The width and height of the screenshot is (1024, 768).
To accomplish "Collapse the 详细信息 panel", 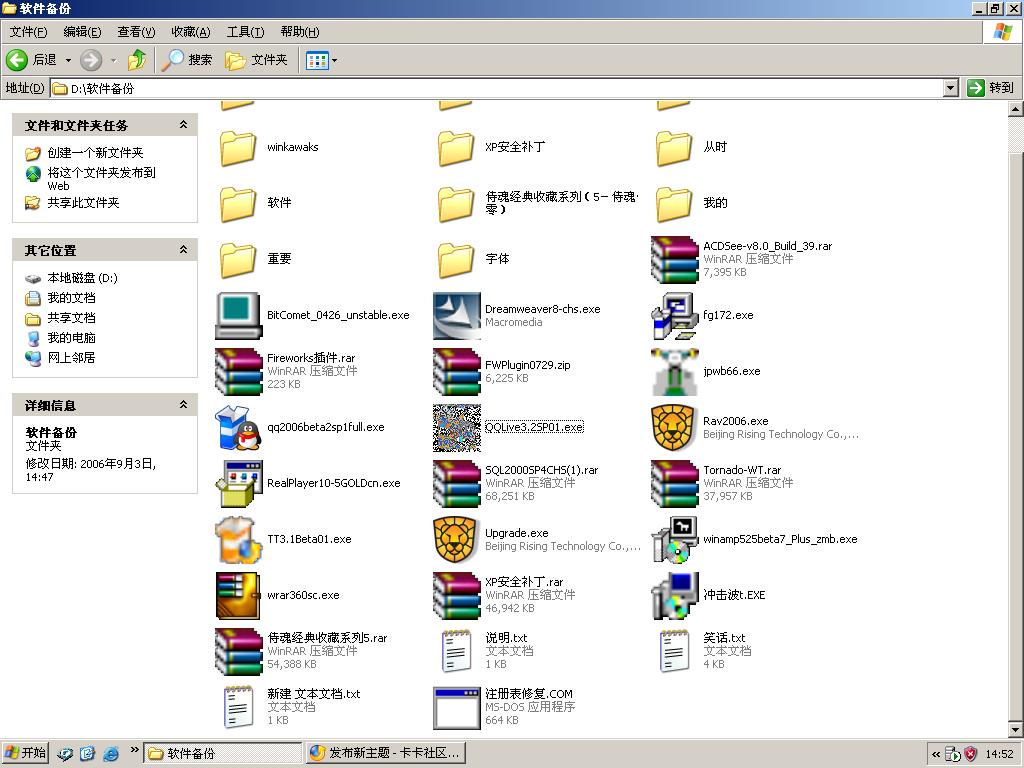I will pyautogui.click(x=183, y=405).
